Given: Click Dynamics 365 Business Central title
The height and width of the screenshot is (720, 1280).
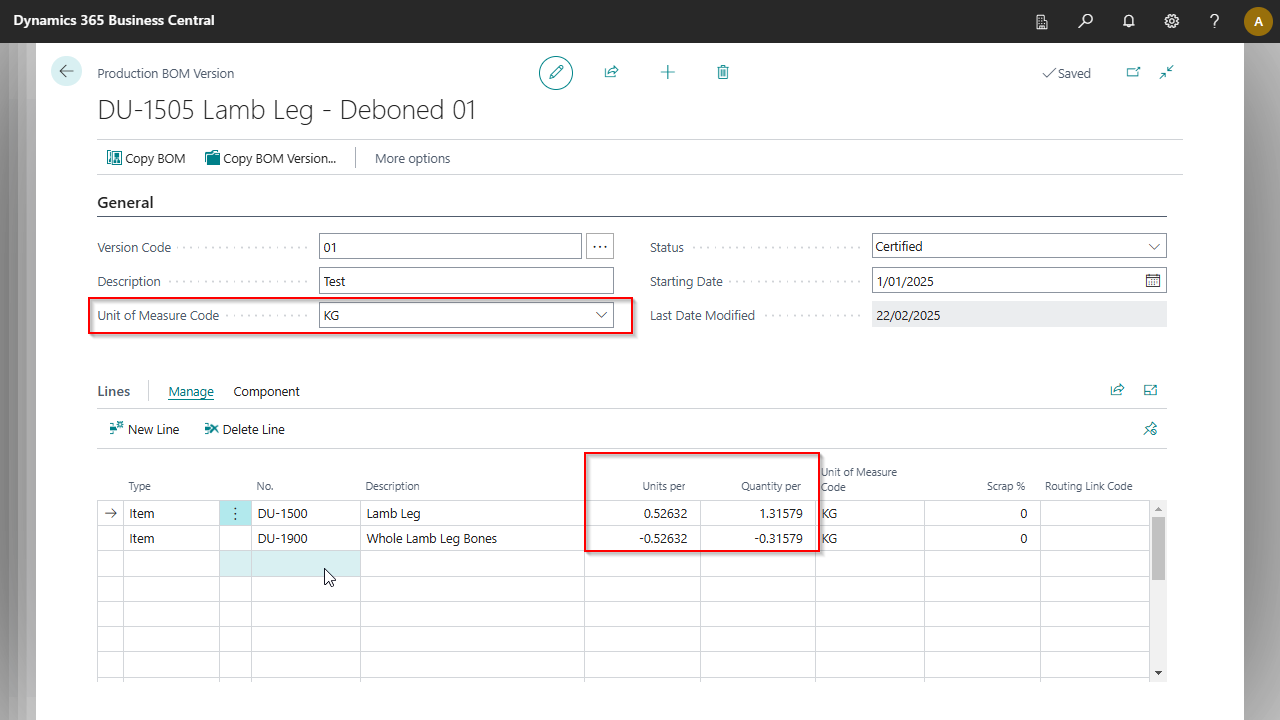Looking at the screenshot, I should click(114, 20).
